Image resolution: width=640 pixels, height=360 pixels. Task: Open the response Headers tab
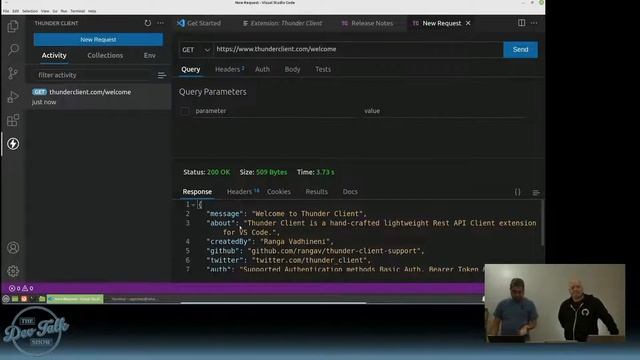tap(243, 192)
